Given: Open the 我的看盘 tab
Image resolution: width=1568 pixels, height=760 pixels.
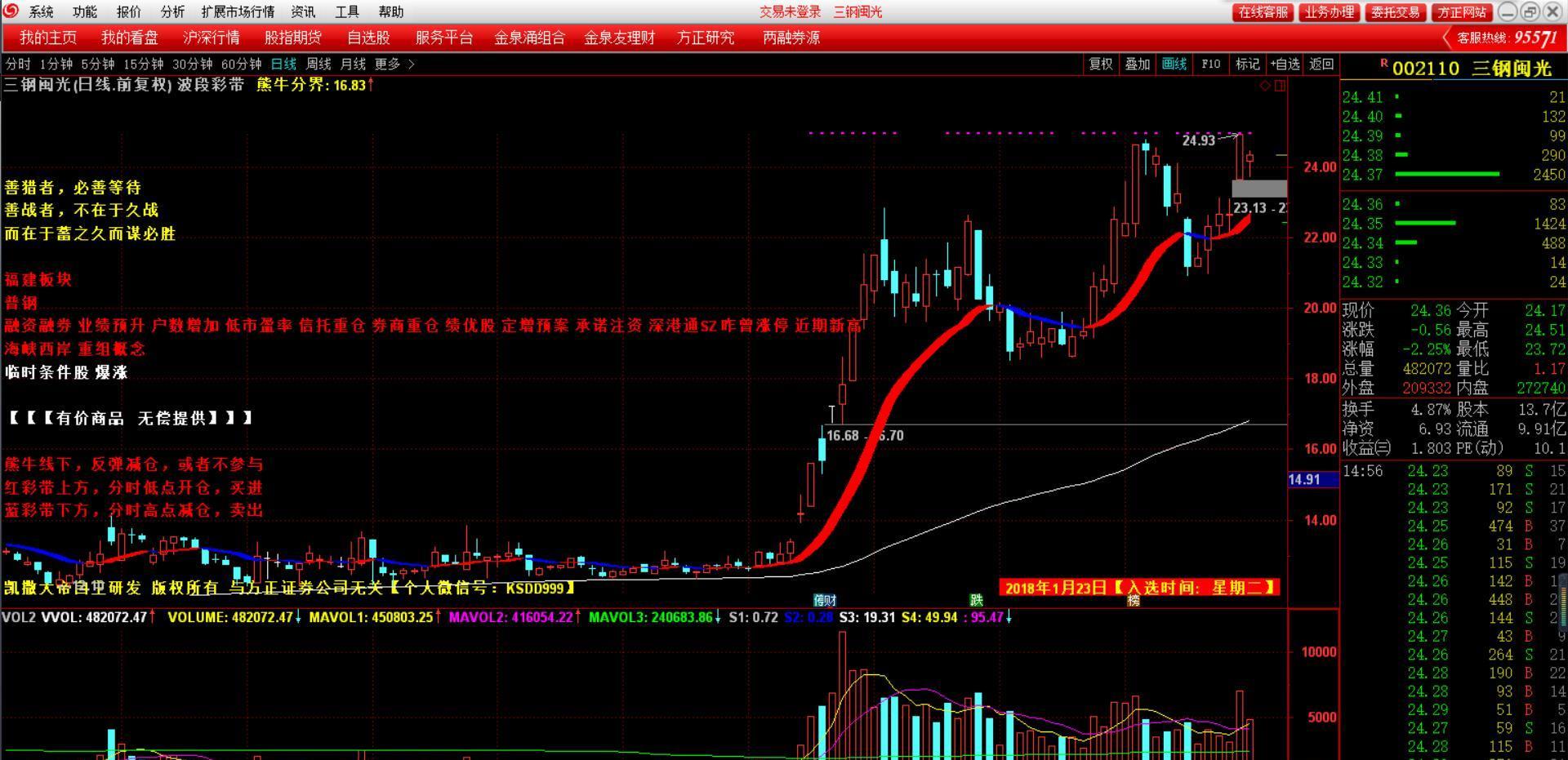Looking at the screenshot, I should 130,38.
